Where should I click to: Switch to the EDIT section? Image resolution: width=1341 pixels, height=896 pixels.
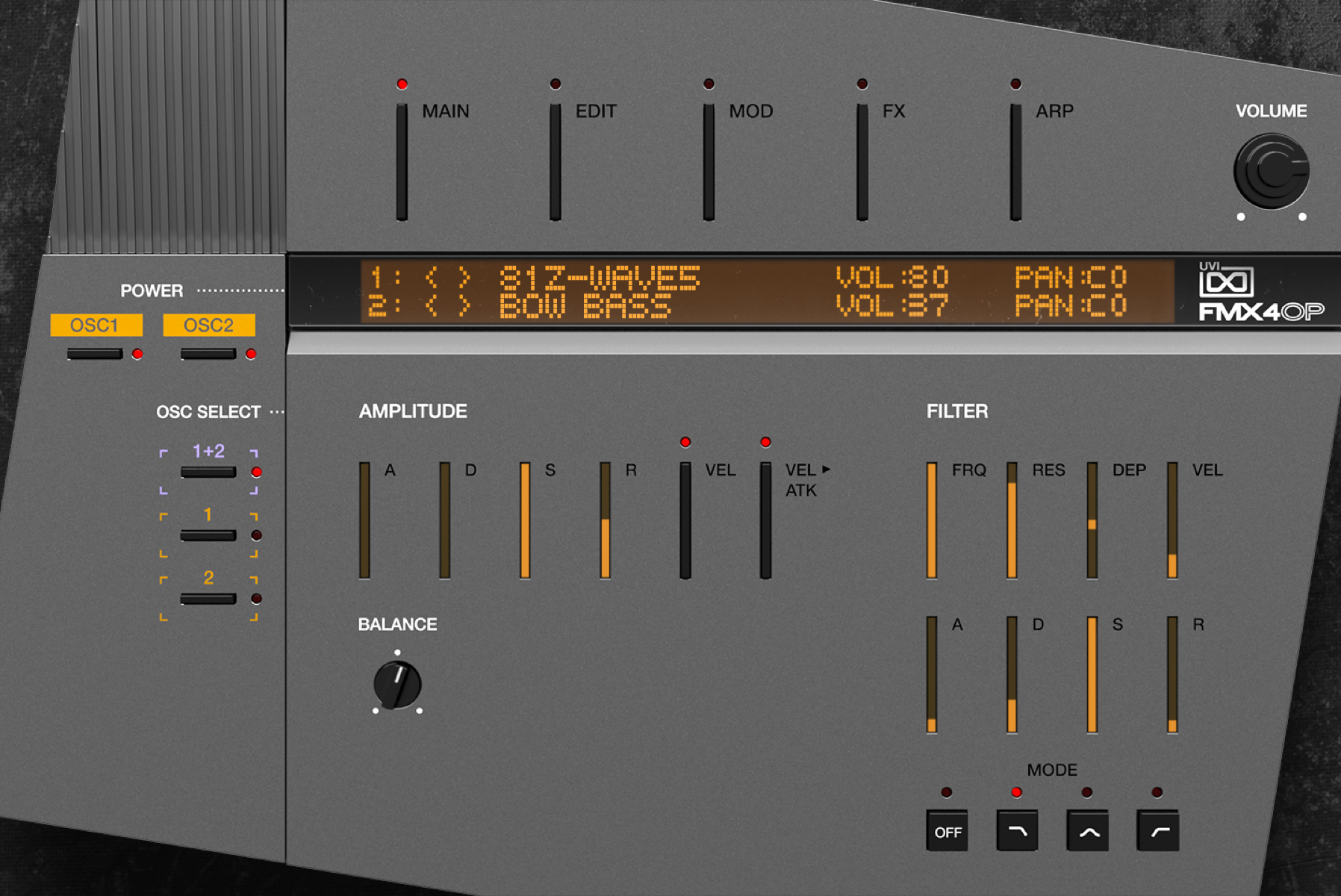tap(556, 161)
